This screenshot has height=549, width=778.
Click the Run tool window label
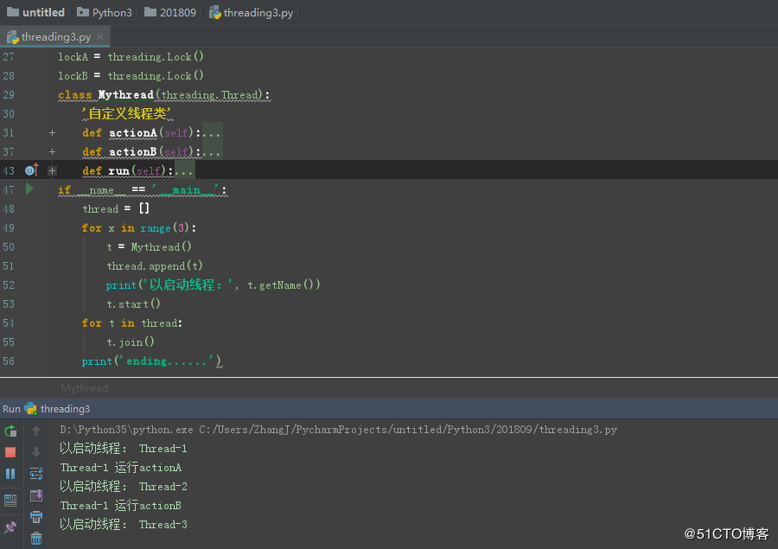click(x=11, y=409)
